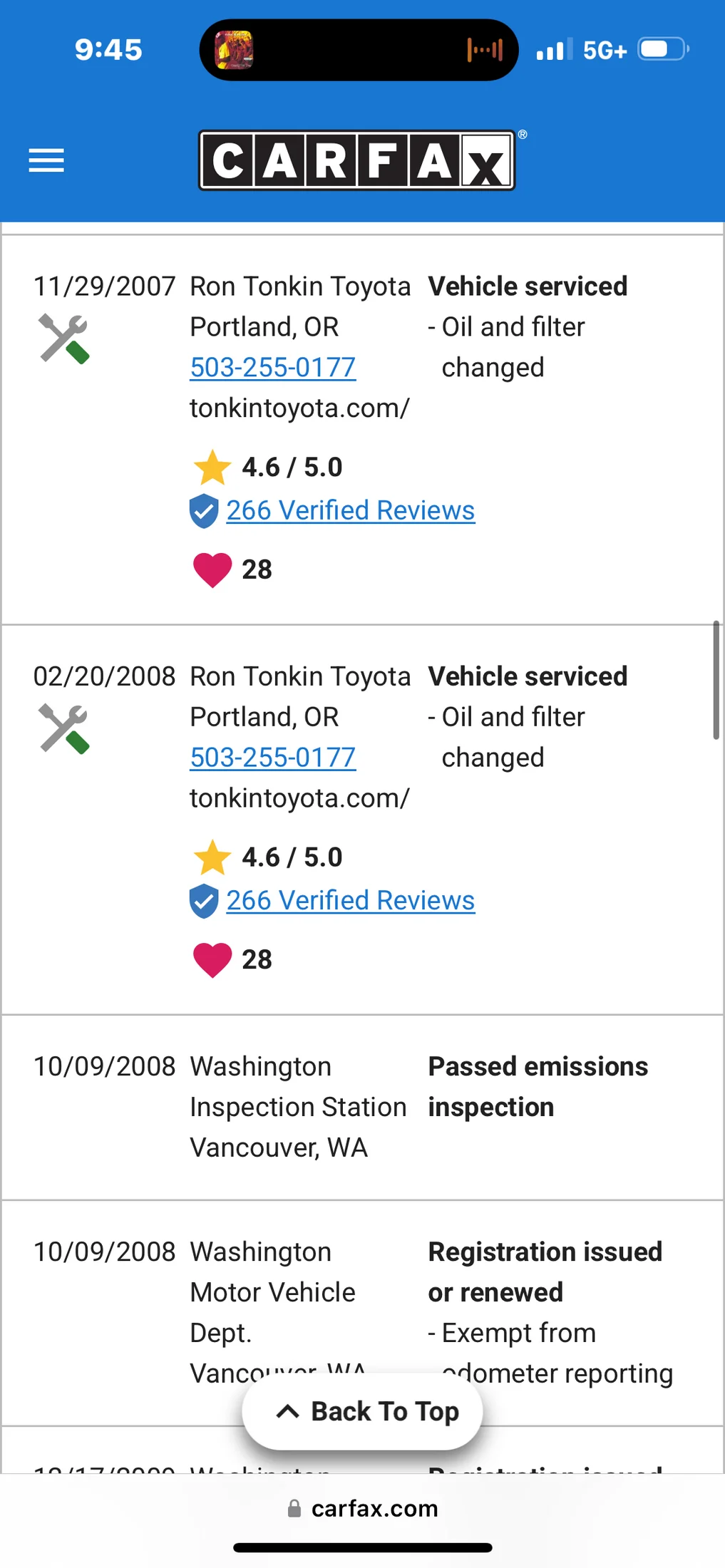Tap the page scrollbar on the right edge
Image resolution: width=725 pixels, height=1568 pixels.
(716, 681)
